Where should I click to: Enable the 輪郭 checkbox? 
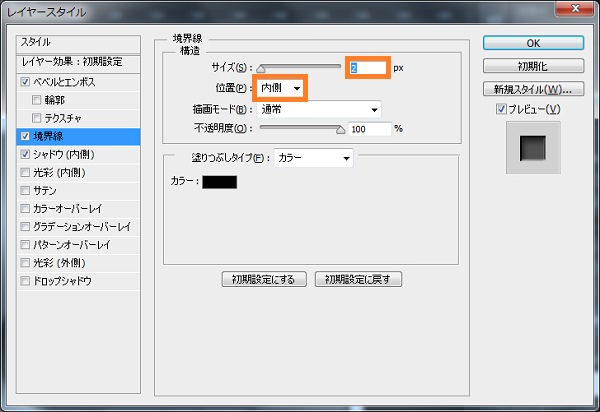36,100
